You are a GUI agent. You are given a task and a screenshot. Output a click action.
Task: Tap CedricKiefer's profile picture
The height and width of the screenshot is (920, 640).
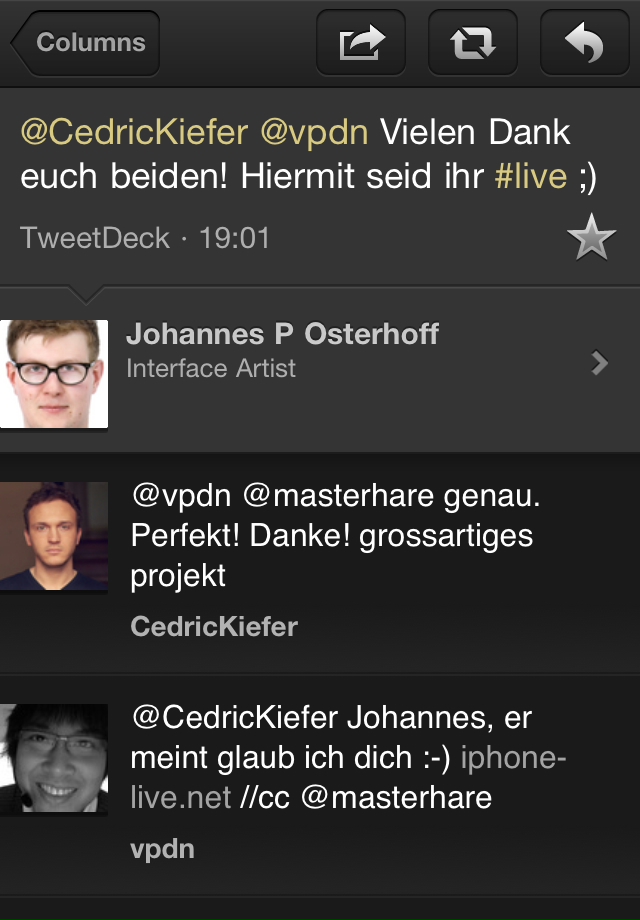click(x=54, y=535)
